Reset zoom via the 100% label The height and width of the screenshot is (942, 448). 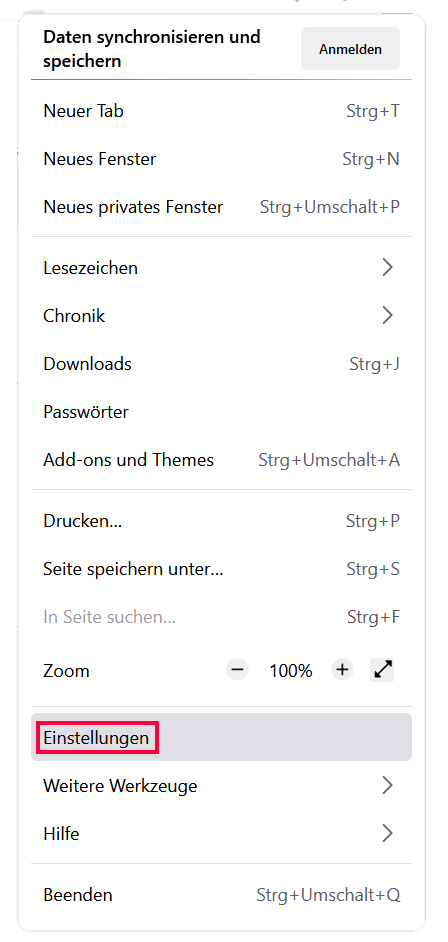pos(291,670)
